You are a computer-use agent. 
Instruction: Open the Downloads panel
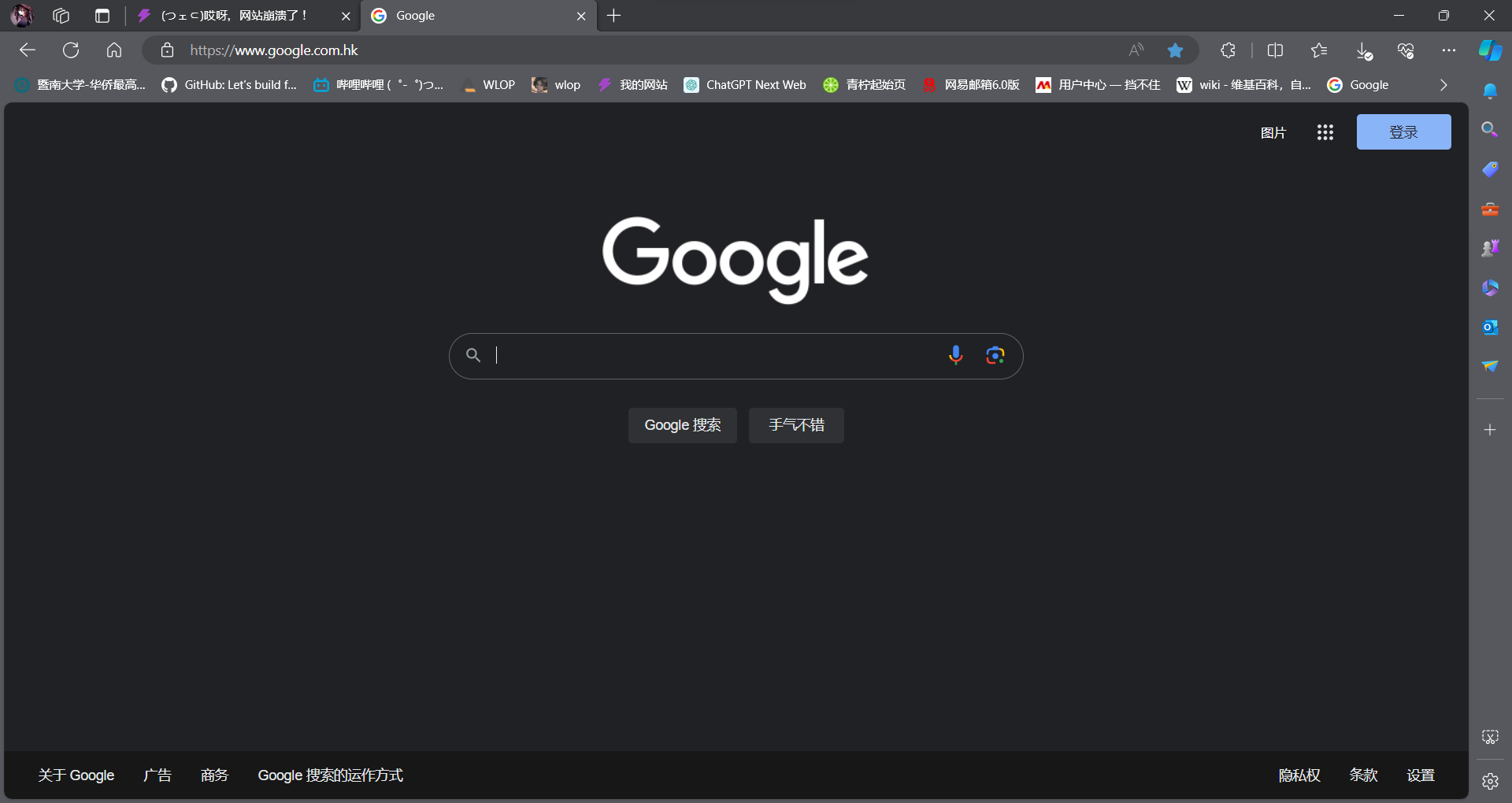pyautogui.click(x=1364, y=50)
